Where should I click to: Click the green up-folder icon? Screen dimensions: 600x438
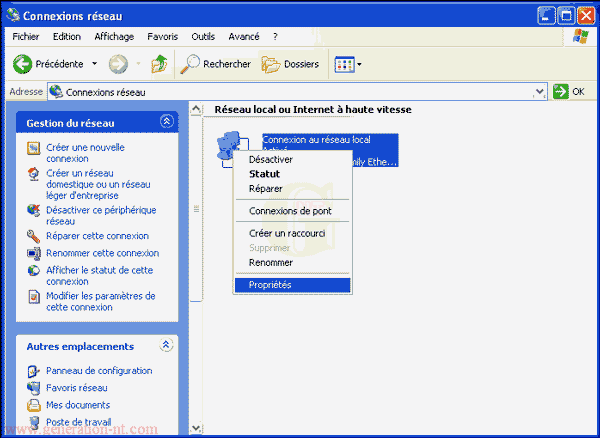coord(159,64)
